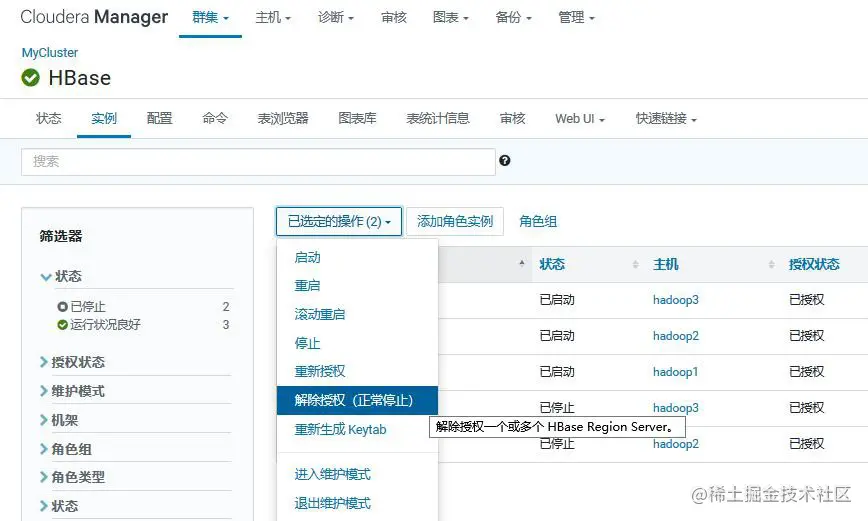
Task: Expand the 角色类型 filter section
Action: (x=73, y=477)
